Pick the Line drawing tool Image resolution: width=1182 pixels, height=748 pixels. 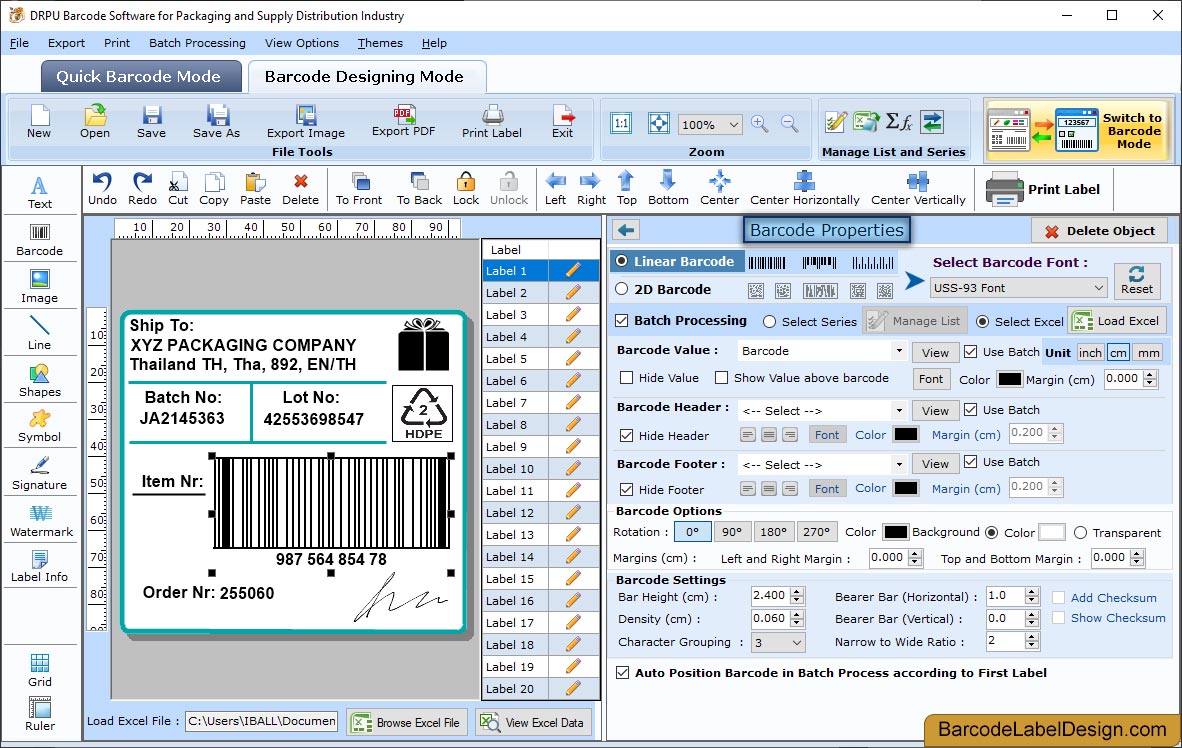(39, 333)
